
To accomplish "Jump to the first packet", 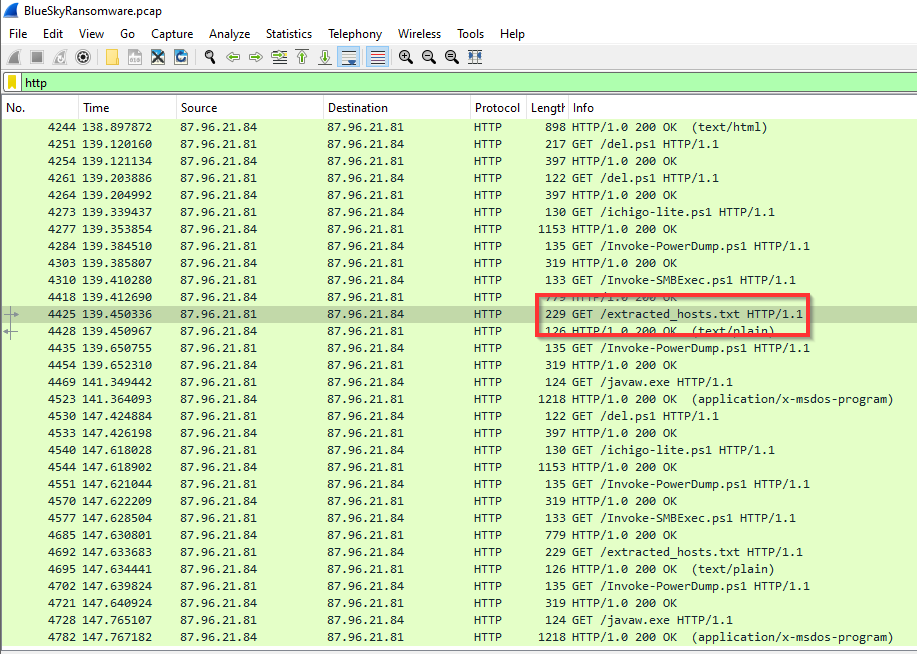I will click(301, 57).
